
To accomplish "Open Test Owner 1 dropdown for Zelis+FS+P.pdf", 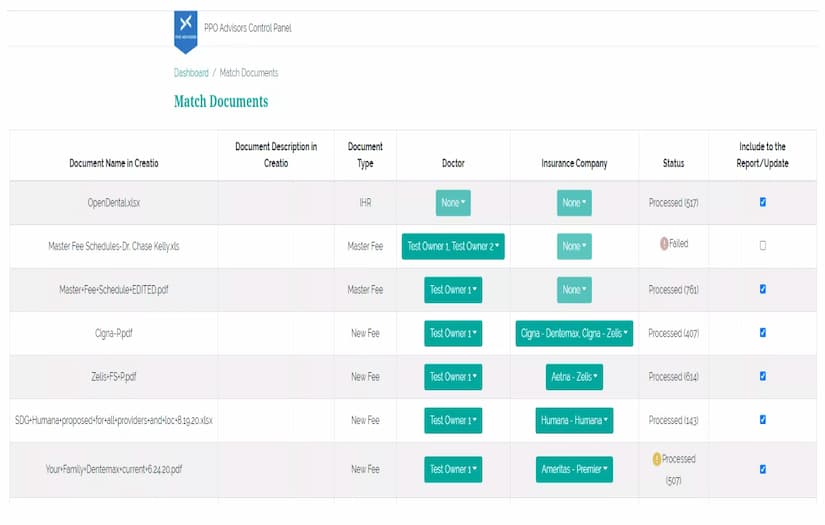I will coord(453,377).
